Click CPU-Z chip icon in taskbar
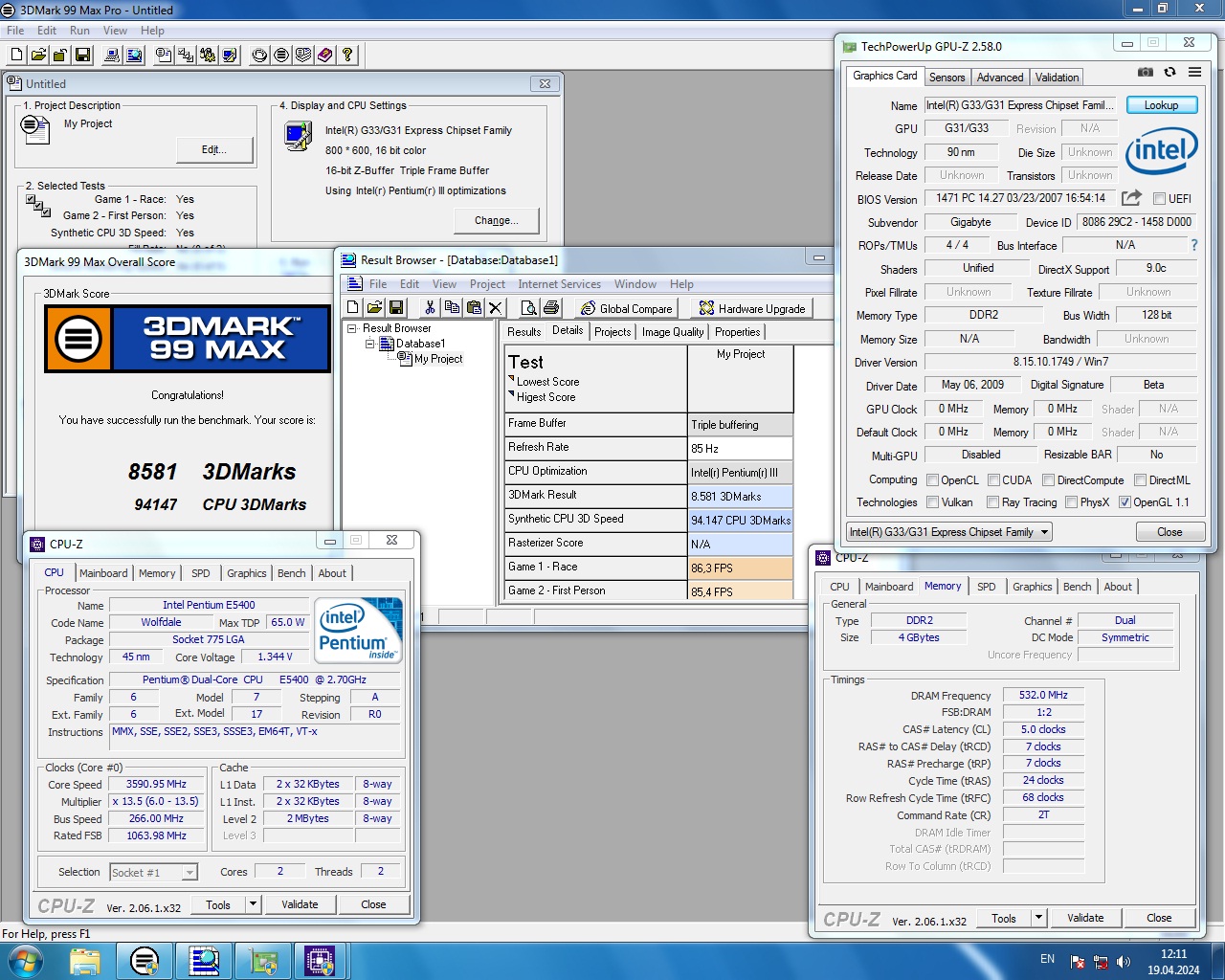 click(320, 960)
